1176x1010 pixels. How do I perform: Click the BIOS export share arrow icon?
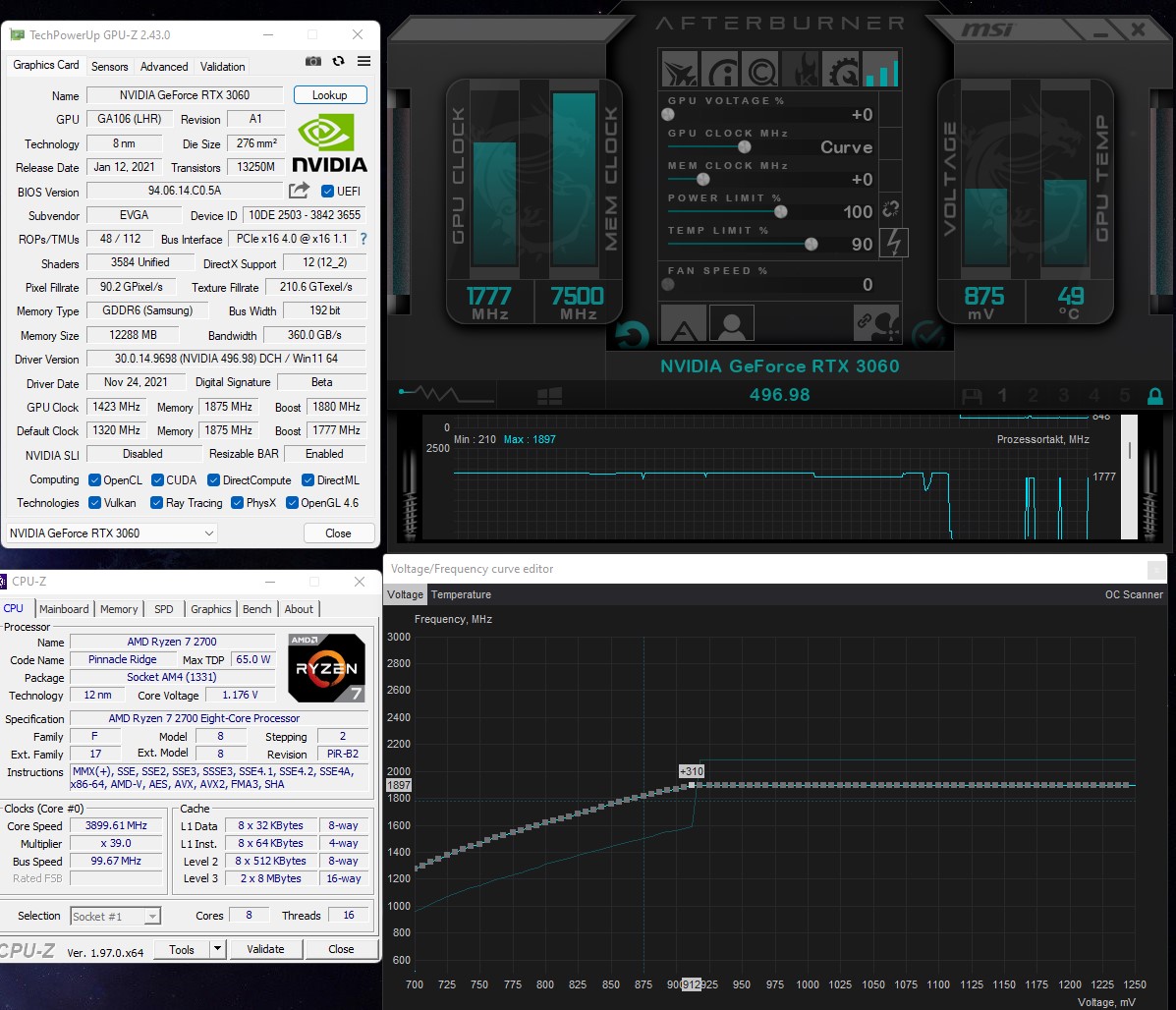tap(299, 191)
